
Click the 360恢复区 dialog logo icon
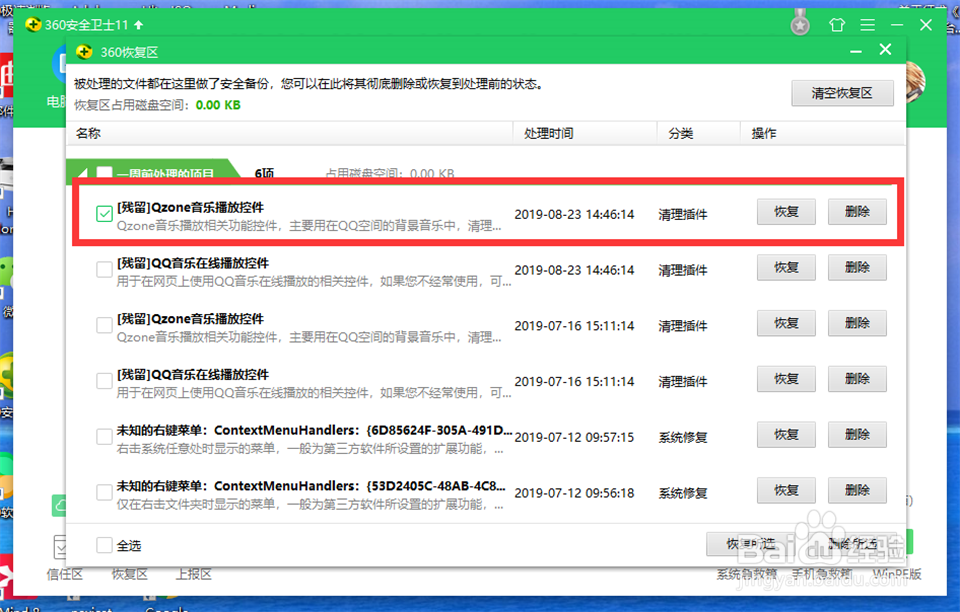84,52
